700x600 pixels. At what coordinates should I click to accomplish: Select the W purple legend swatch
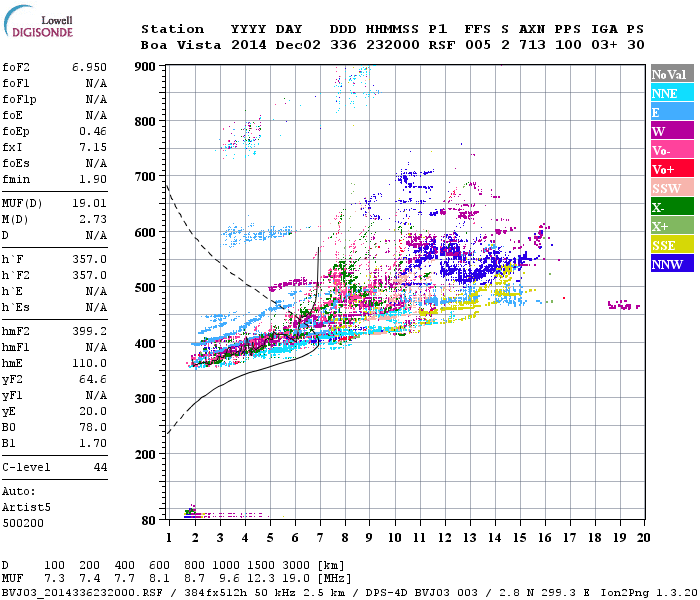[x=672, y=131]
